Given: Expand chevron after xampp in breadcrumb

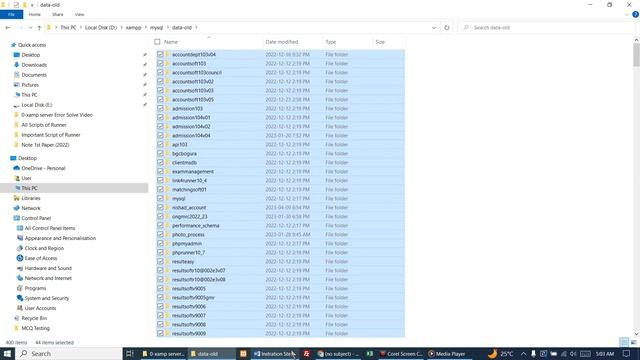Looking at the screenshot, I should click(x=145, y=28).
